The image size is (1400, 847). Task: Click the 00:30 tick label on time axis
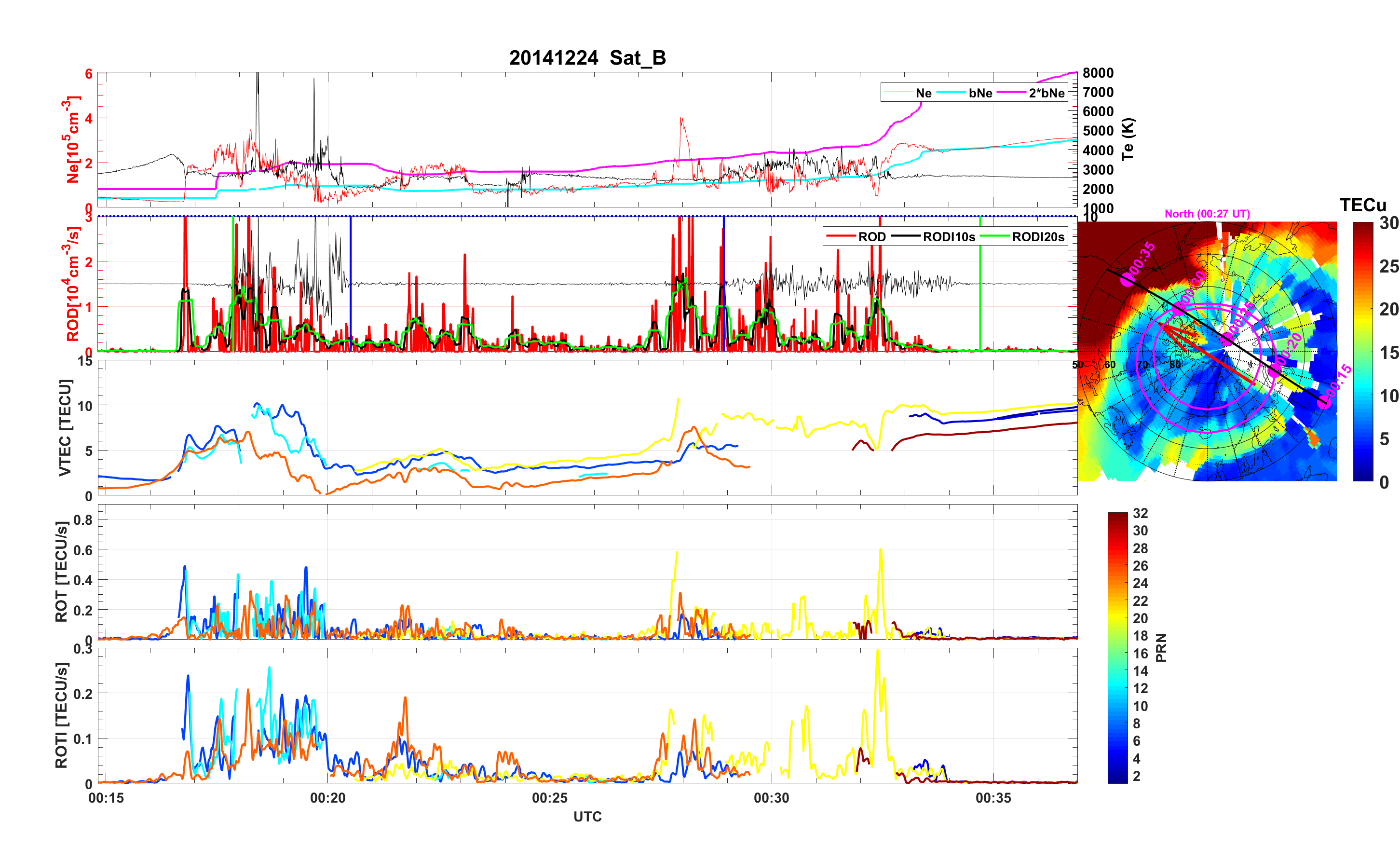pyautogui.click(x=771, y=797)
